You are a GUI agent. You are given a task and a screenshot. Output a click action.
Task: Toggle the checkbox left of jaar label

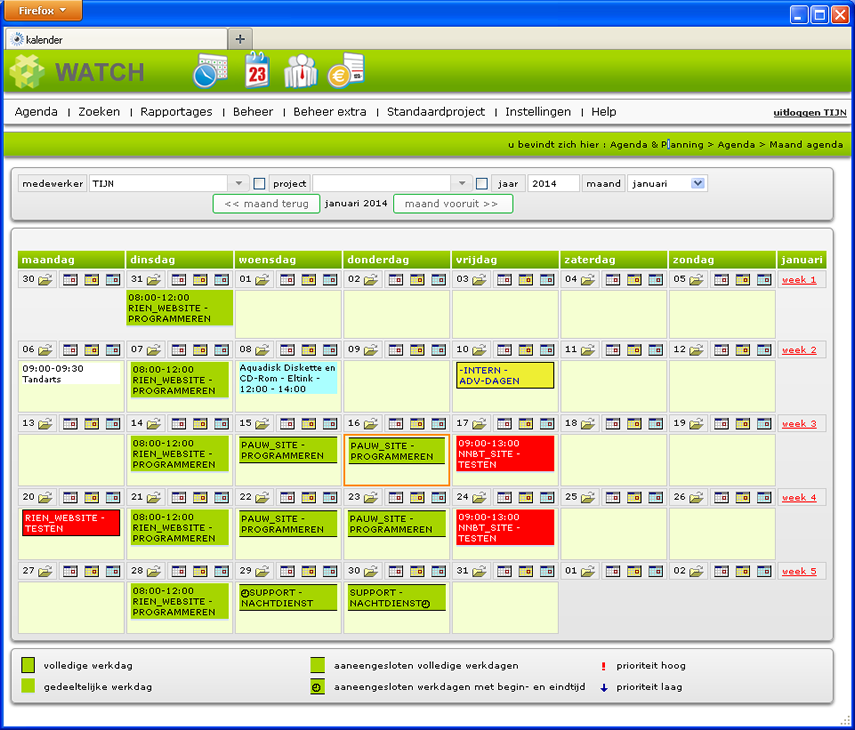[x=481, y=184]
